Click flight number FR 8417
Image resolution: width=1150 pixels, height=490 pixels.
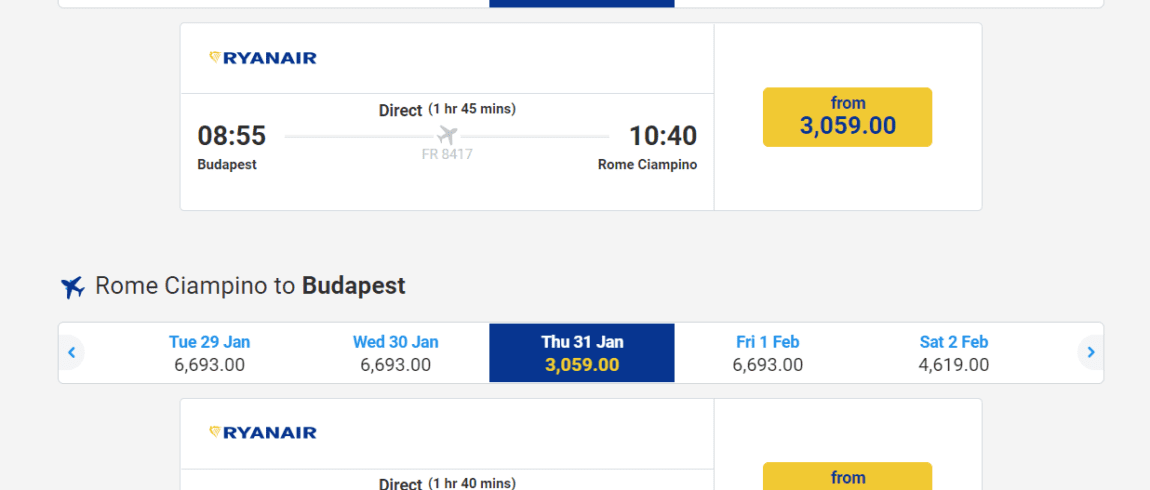coord(447,155)
